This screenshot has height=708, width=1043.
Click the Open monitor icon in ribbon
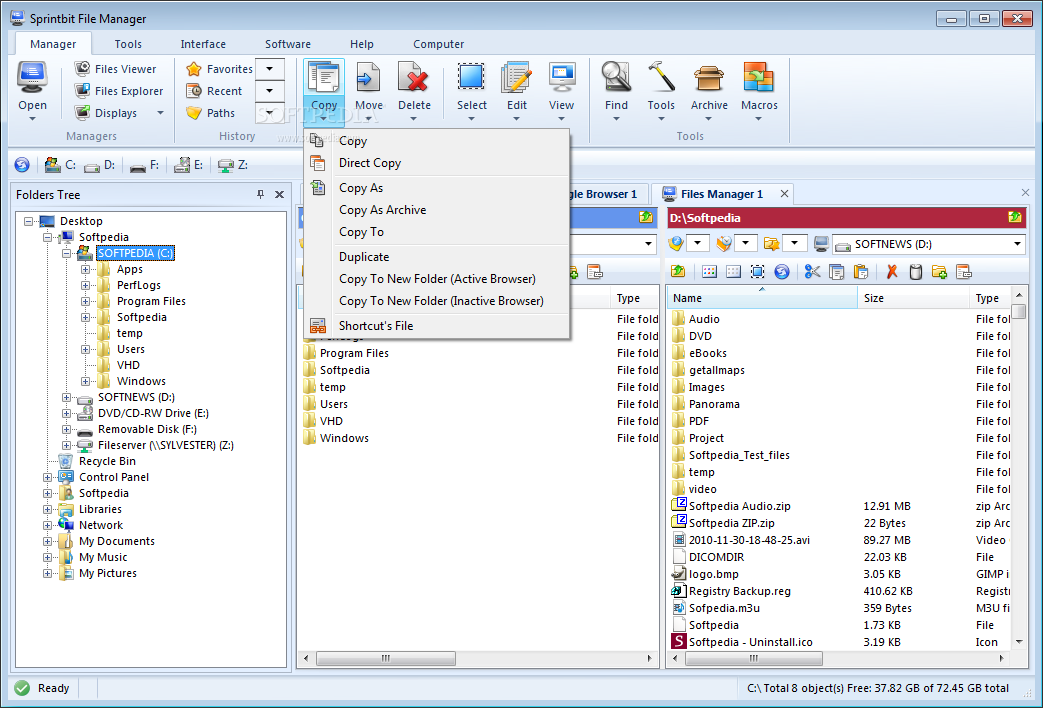[32, 79]
